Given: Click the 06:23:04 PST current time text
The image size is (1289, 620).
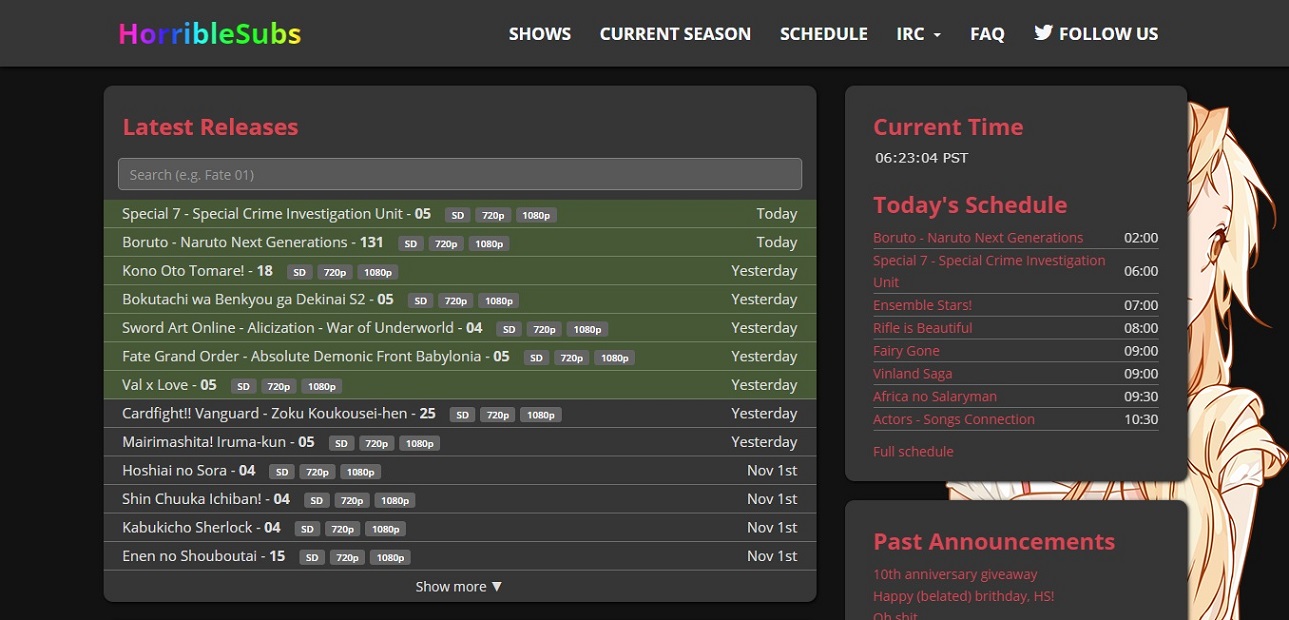Looking at the screenshot, I should click(921, 158).
